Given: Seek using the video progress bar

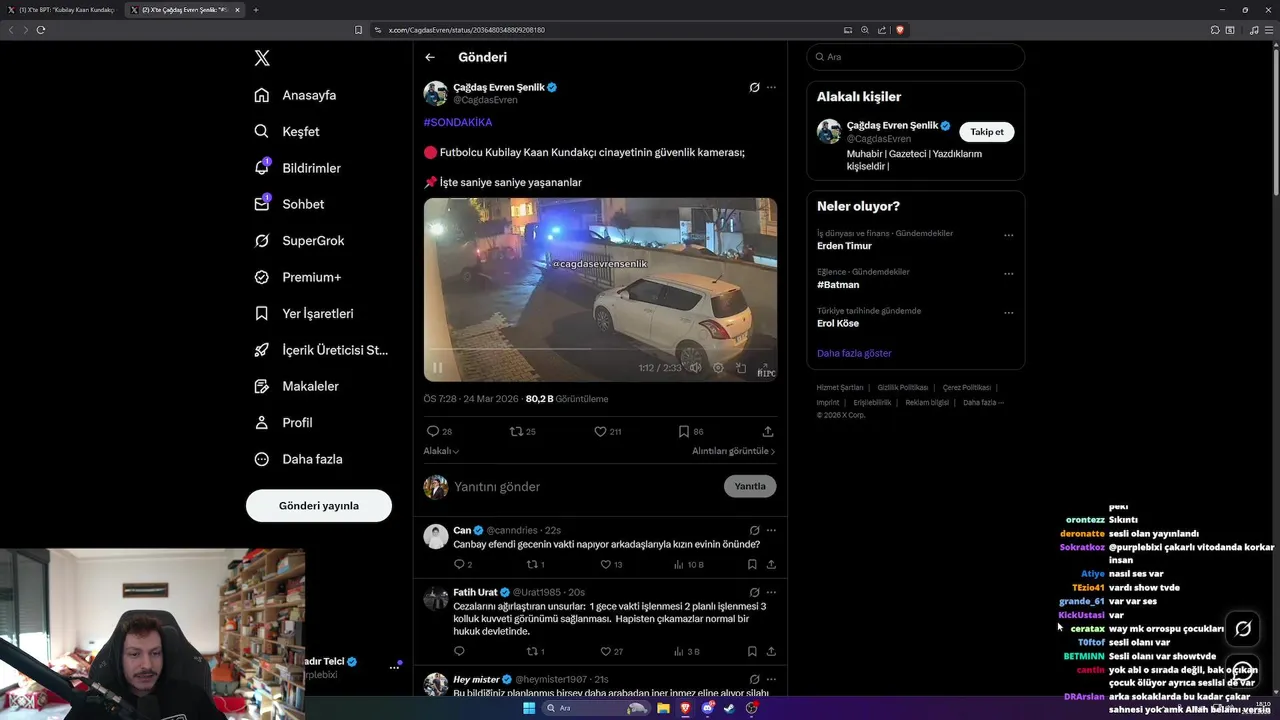Looking at the screenshot, I should 600,349.
